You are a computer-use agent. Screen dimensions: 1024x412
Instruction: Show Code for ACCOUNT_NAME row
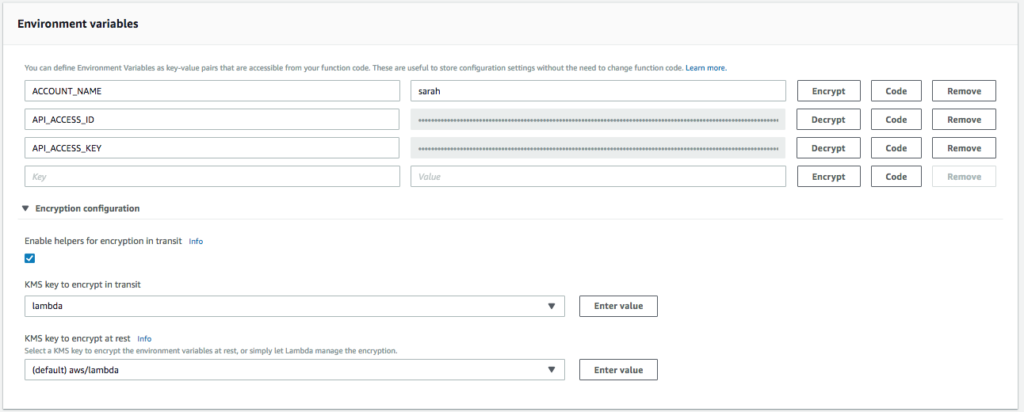click(x=896, y=91)
